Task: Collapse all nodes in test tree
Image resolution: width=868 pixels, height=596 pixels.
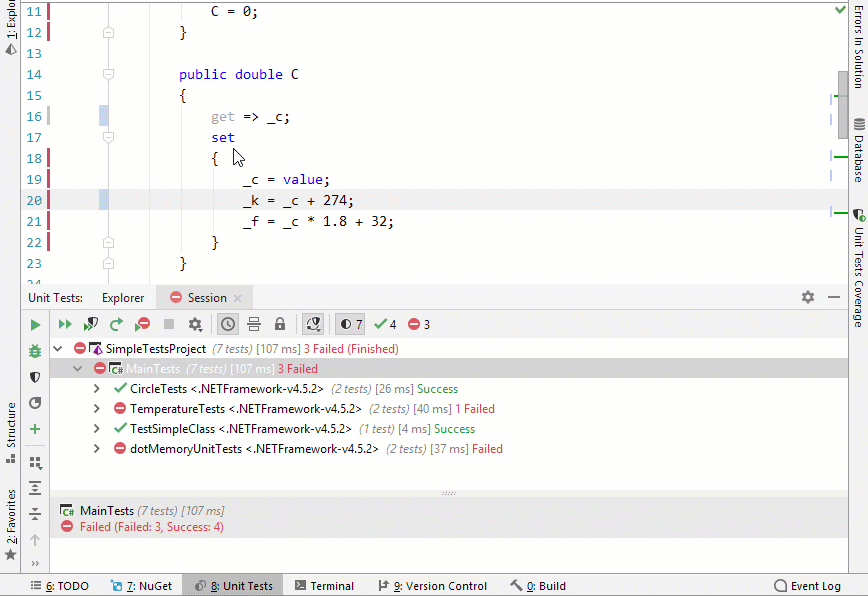Action: [34, 516]
